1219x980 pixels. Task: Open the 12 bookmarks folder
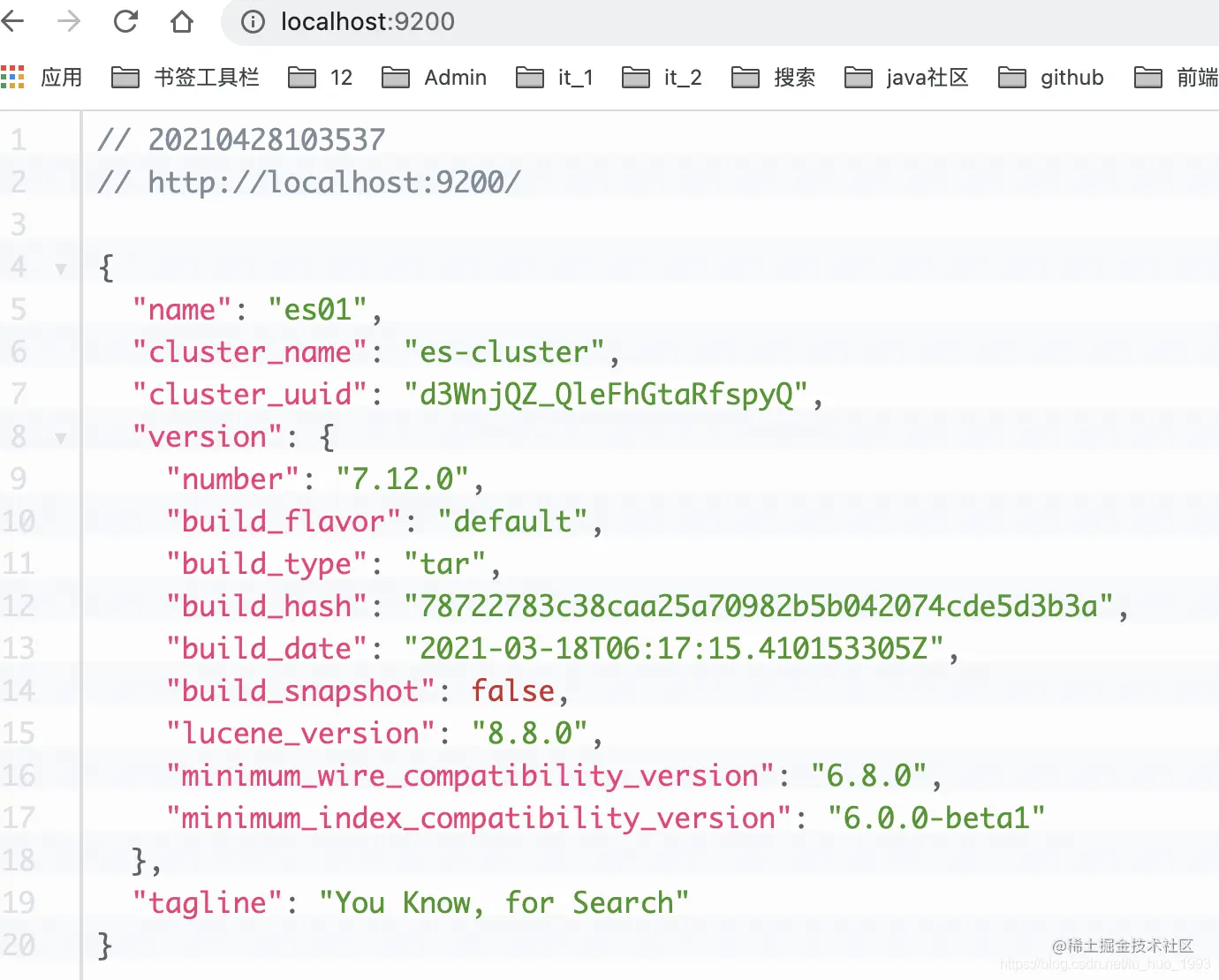[x=321, y=78]
